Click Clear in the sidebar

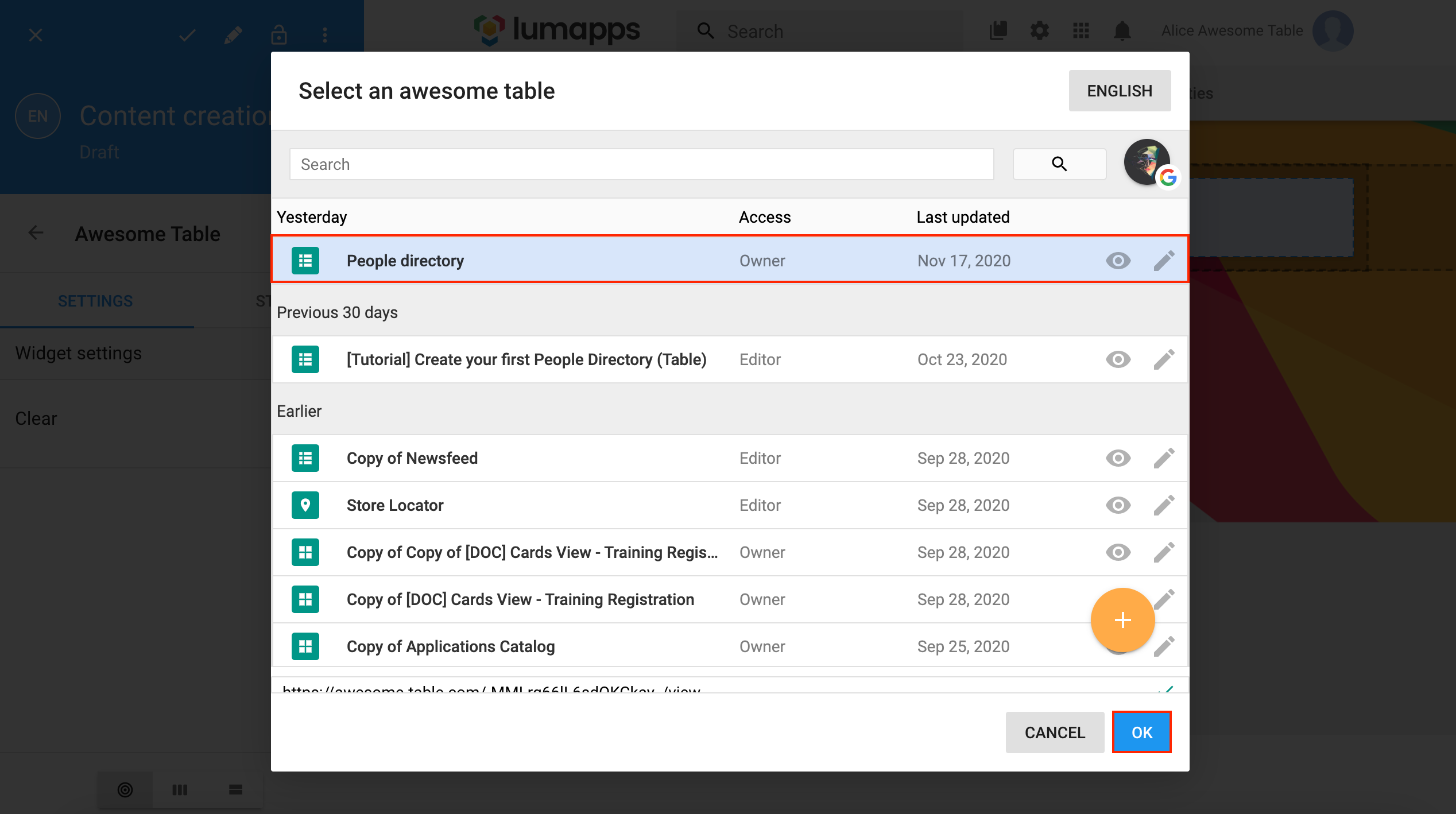(36, 418)
